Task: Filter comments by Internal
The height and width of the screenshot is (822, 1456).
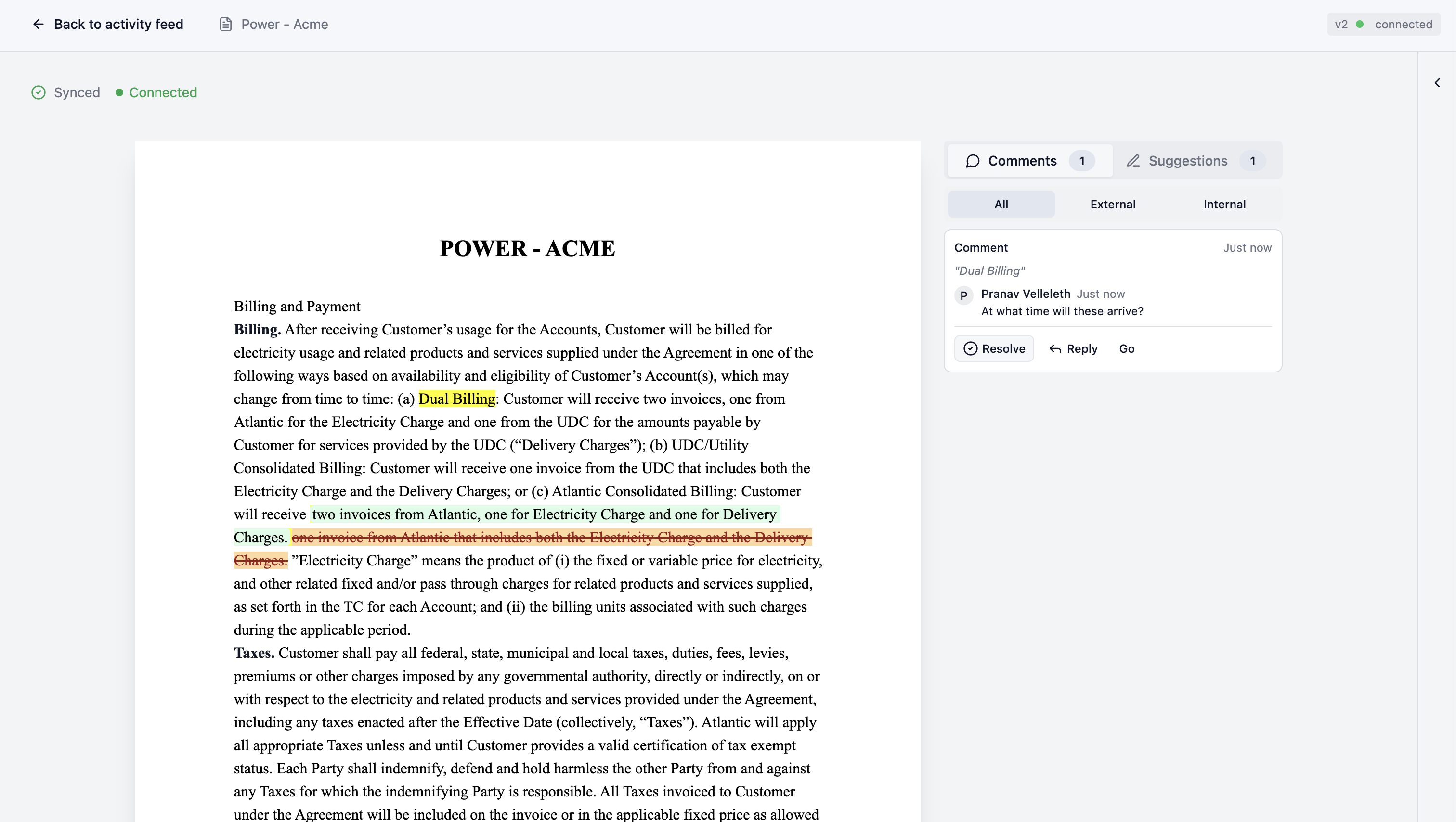Action: pos(1224,205)
